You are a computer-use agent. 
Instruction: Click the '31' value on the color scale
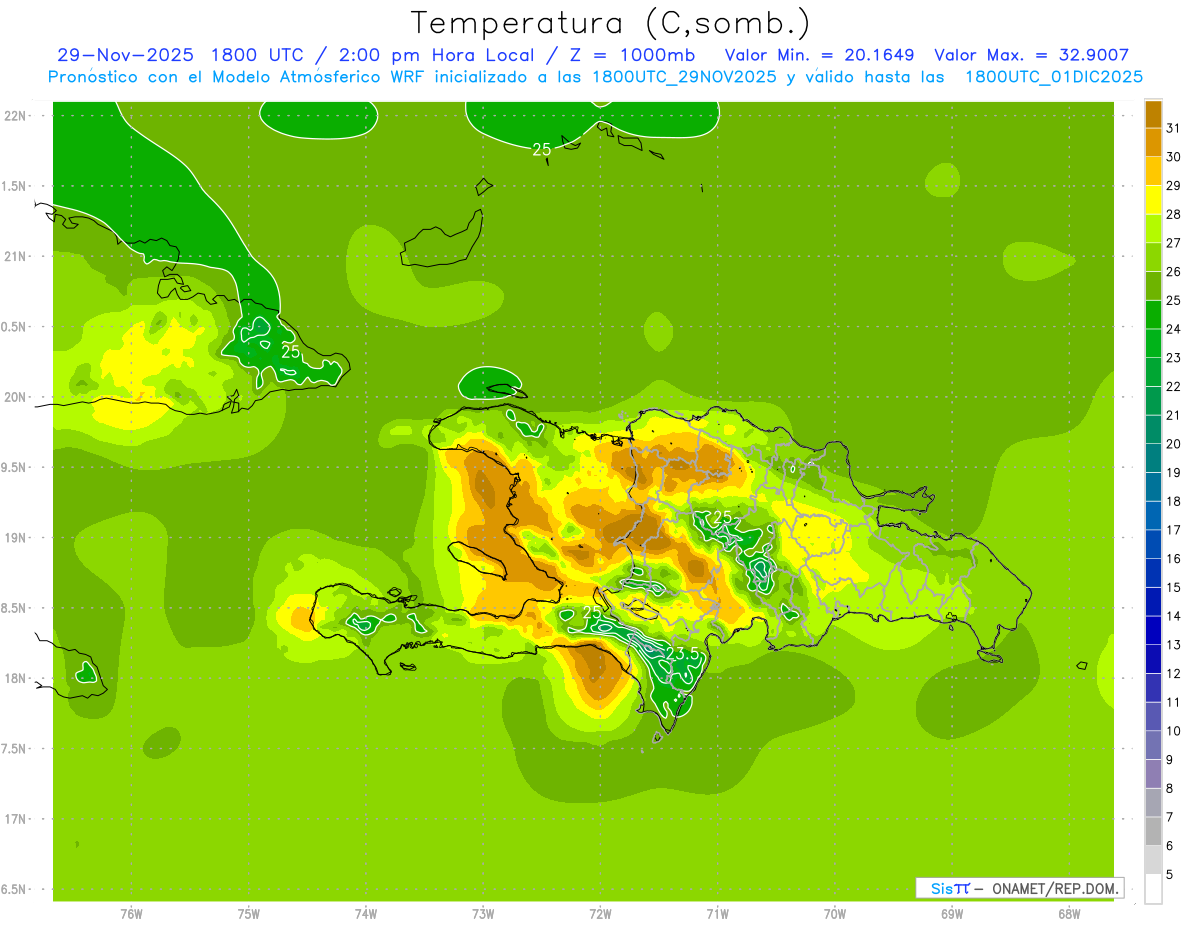click(x=1173, y=128)
